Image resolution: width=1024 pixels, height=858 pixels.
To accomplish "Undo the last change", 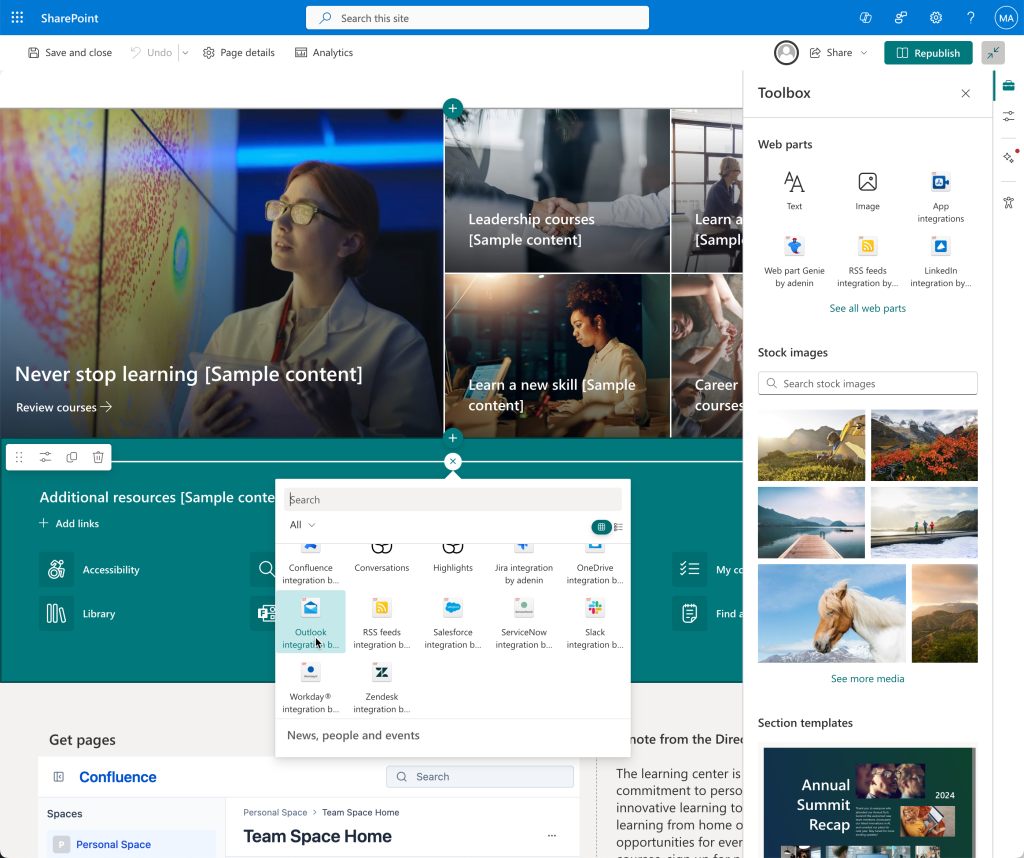I will (x=152, y=53).
